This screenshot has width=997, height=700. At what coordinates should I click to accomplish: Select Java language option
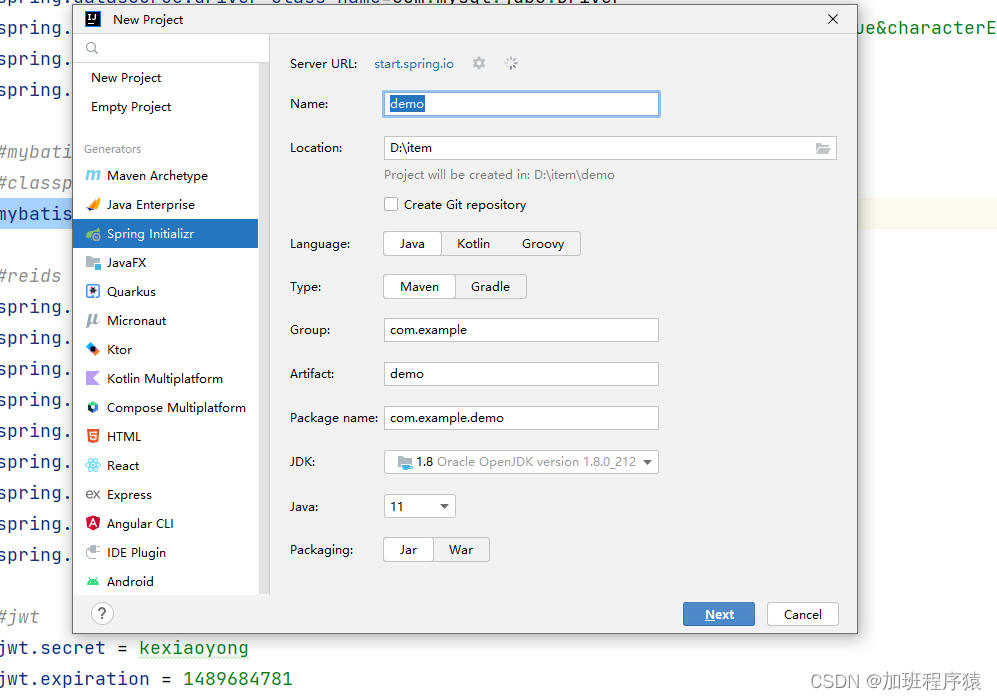(x=412, y=244)
